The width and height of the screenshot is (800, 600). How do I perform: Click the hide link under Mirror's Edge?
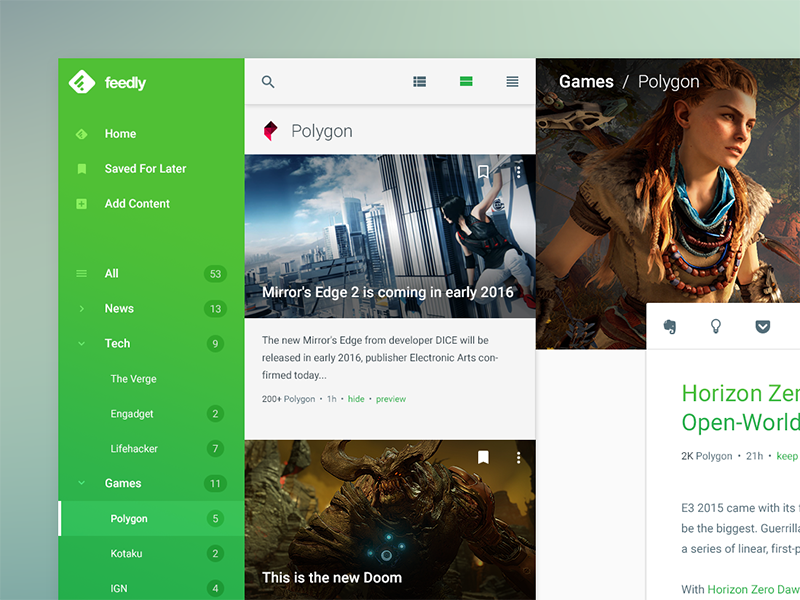356,399
